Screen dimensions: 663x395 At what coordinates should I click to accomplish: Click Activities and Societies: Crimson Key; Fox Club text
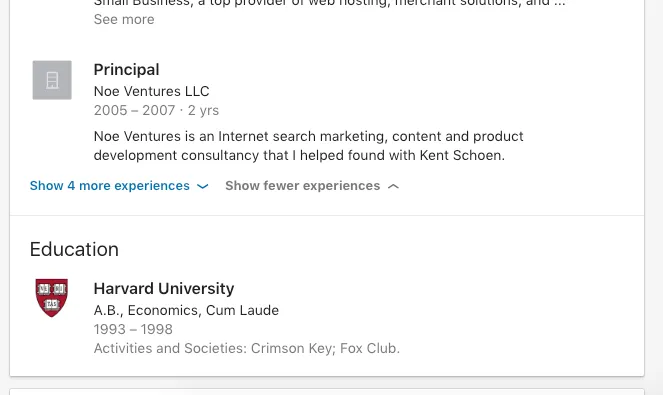(x=247, y=348)
